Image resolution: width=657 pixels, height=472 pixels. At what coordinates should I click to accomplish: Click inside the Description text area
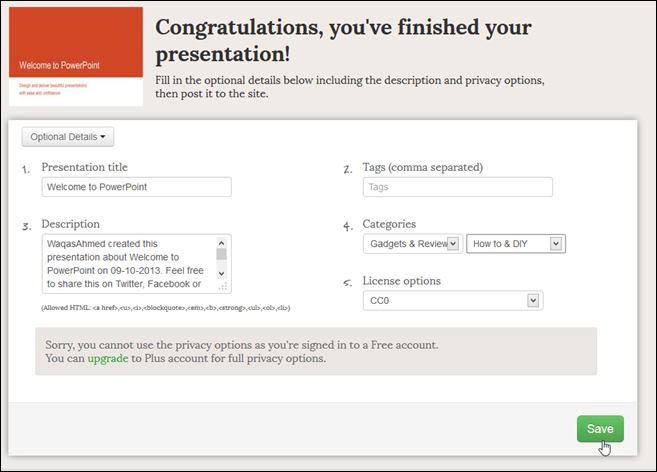[128, 264]
